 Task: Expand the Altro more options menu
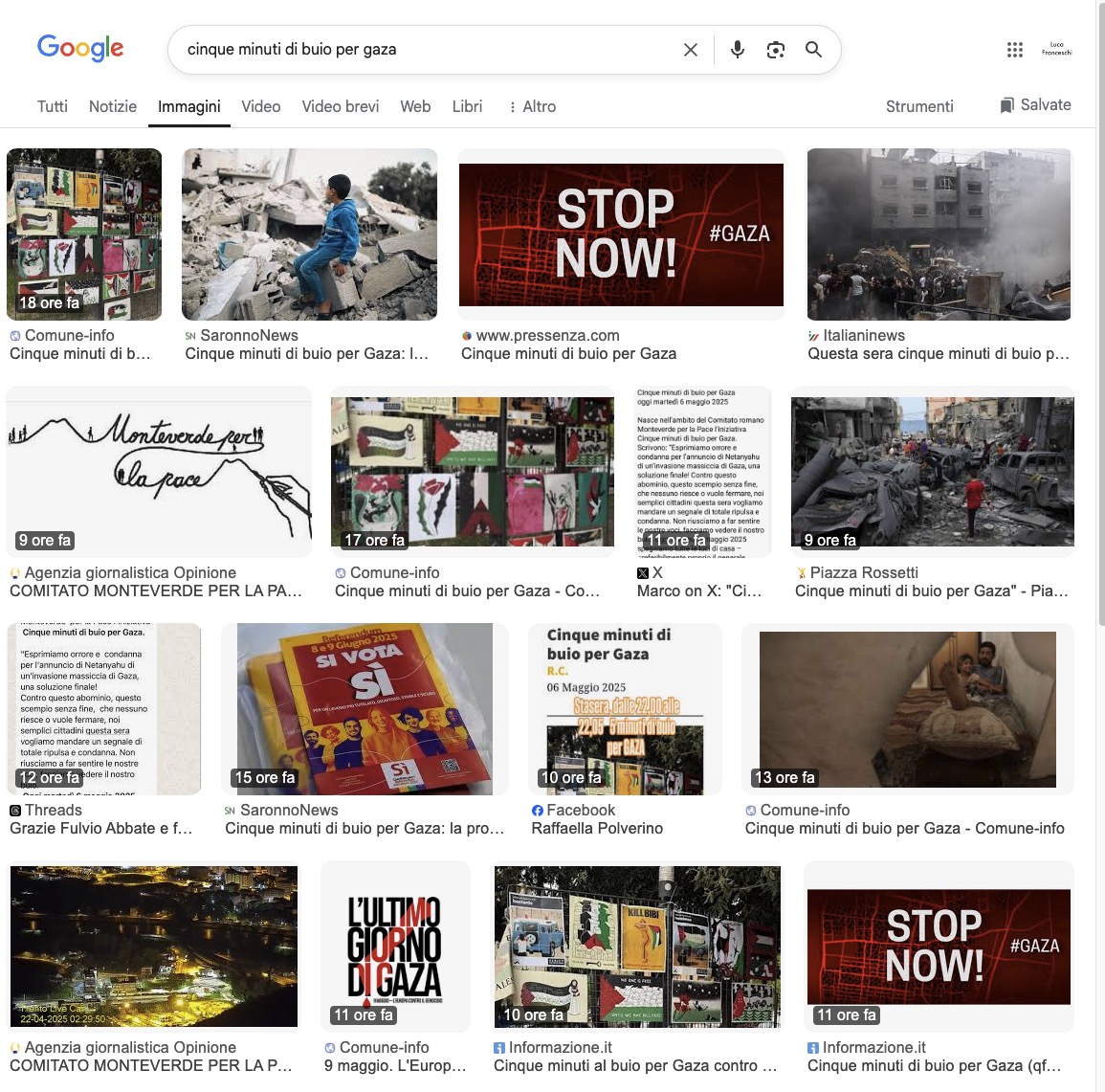pyautogui.click(x=532, y=106)
